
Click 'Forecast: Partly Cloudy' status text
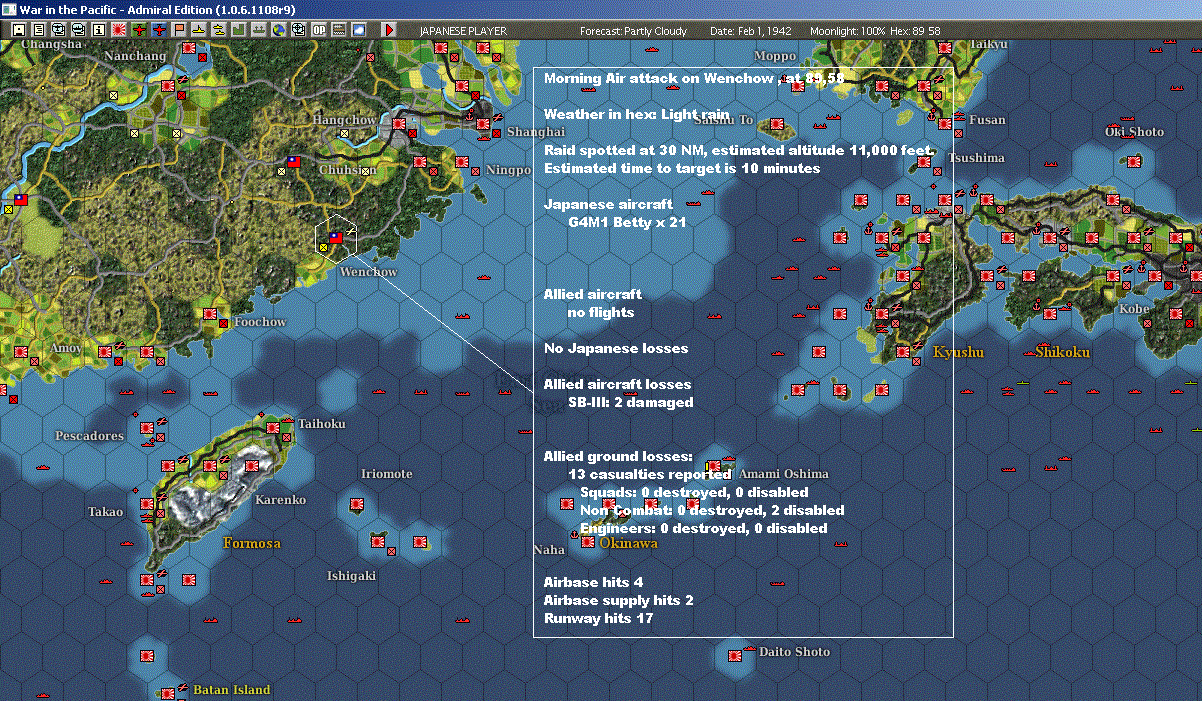coord(634,31)
